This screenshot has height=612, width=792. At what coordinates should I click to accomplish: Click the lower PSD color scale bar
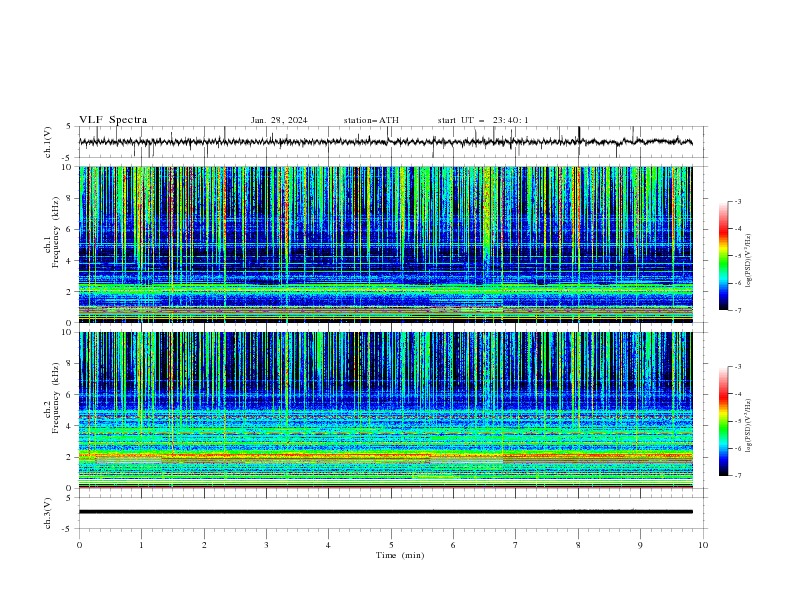pyautogui.click(x=723, y=421)
